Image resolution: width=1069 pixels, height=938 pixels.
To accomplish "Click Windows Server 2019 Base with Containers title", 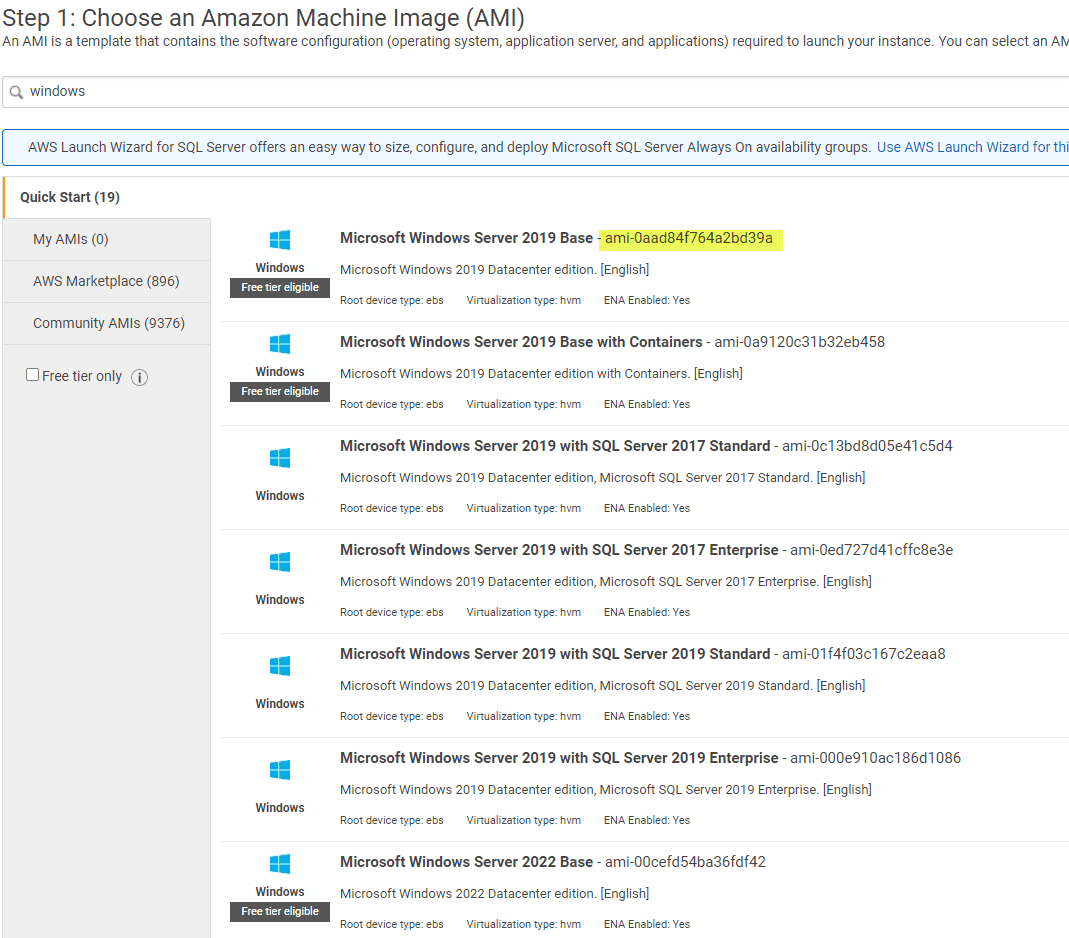I will click(521, 342).
